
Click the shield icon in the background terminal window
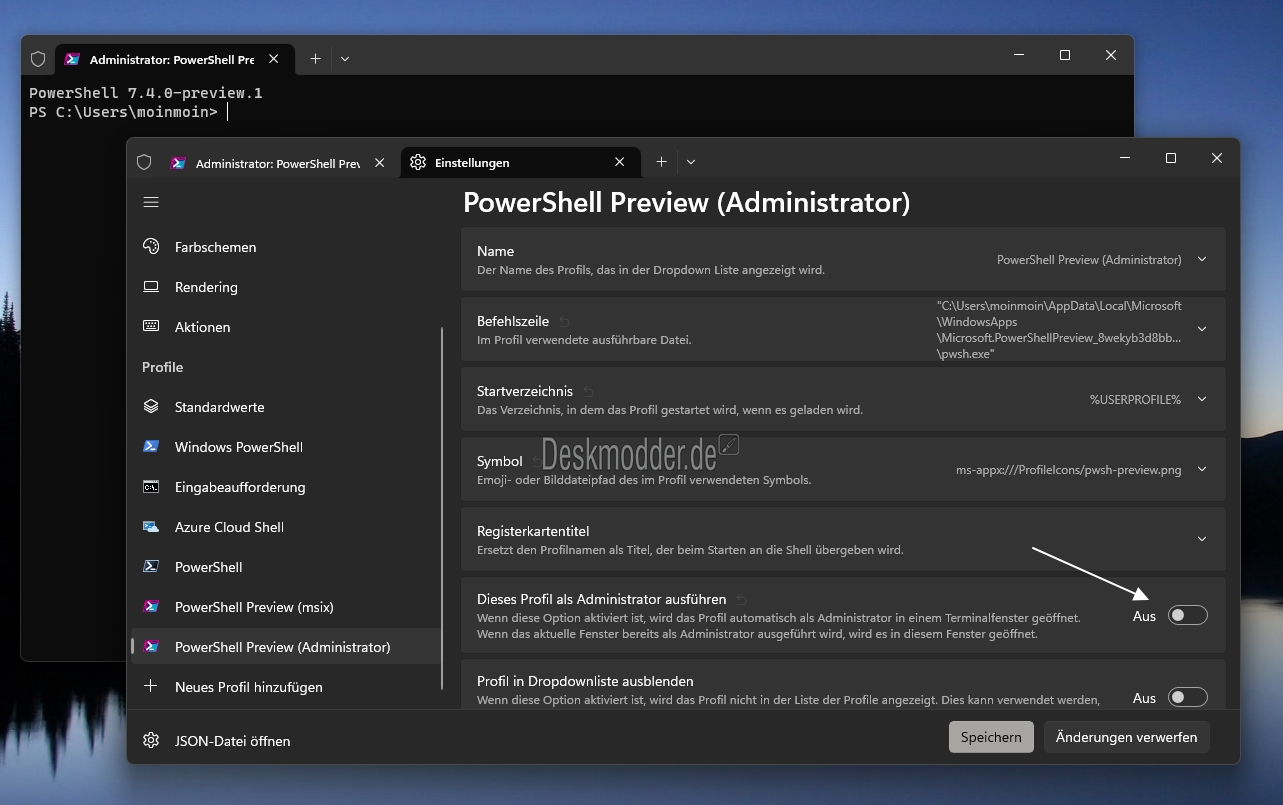click(38, 59)
